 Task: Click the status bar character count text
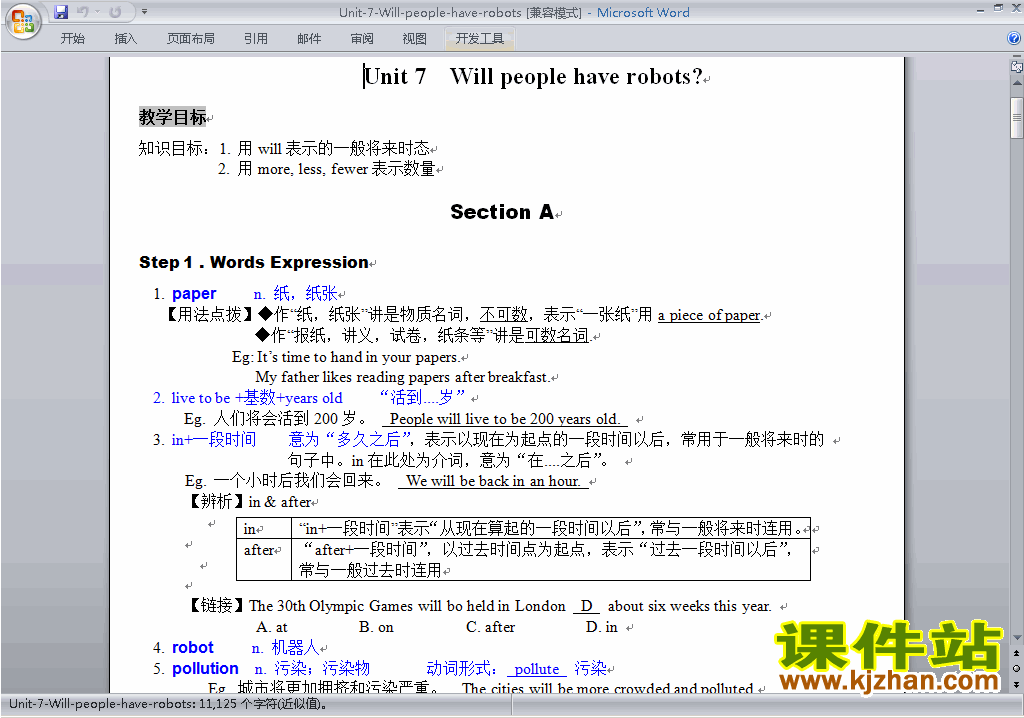click(x=168, y=704)
